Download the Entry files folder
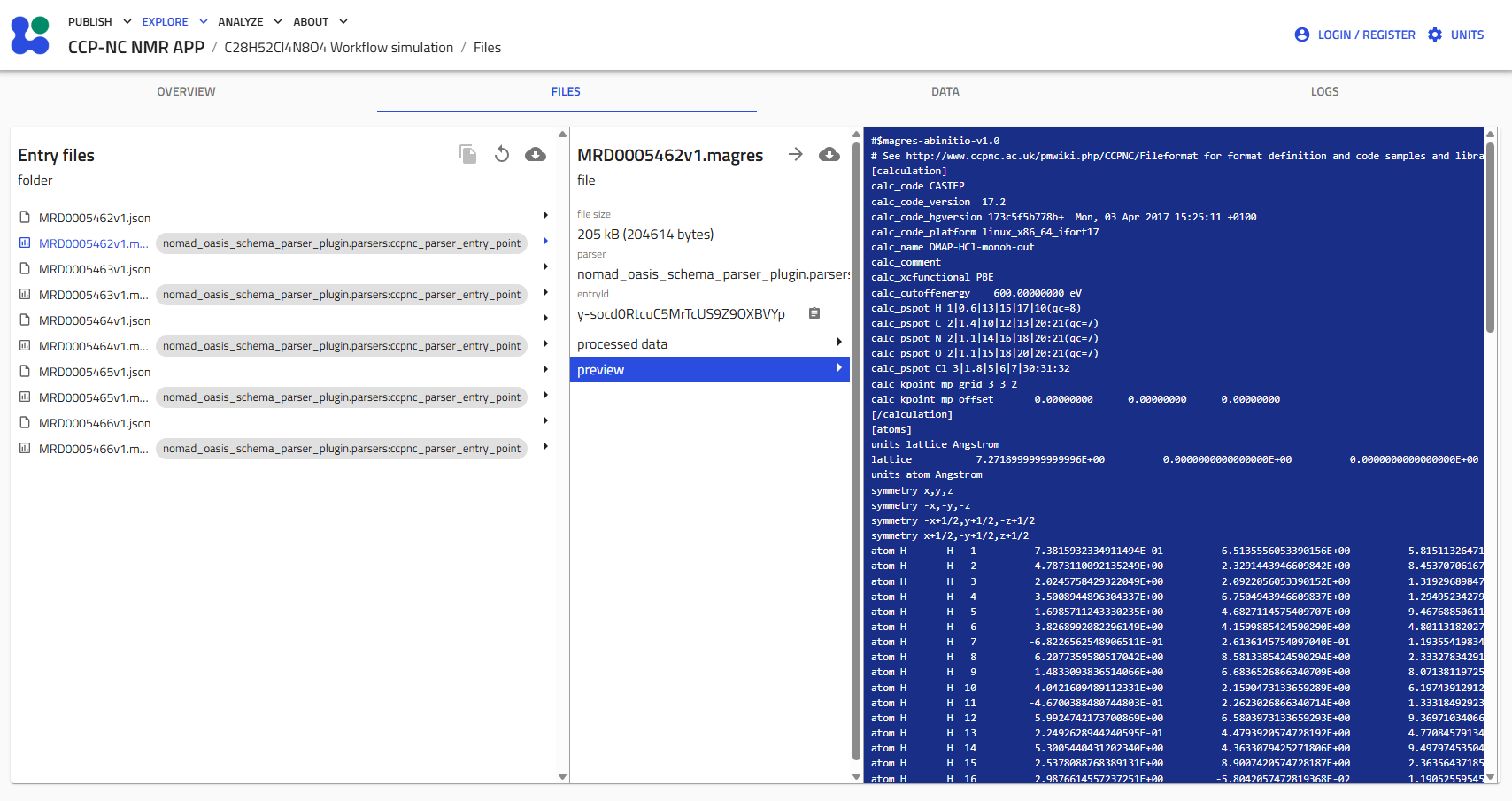1512x801 pixels. click(x=536, y=155)
